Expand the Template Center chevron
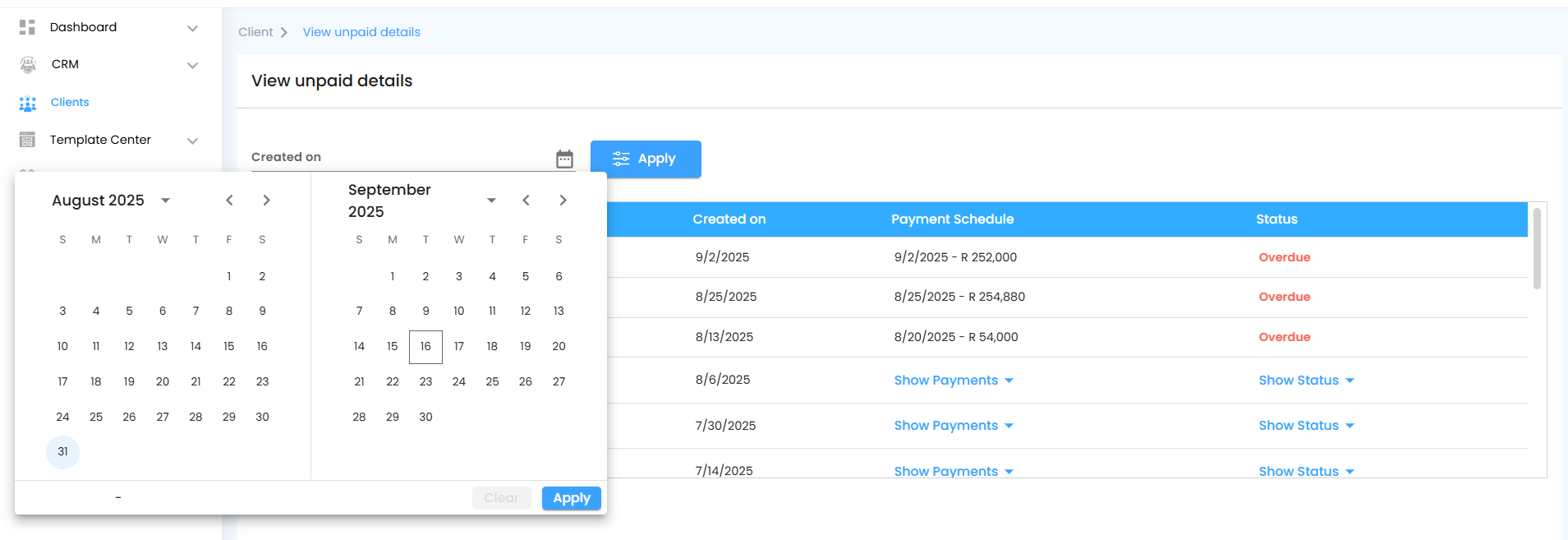 192,141
